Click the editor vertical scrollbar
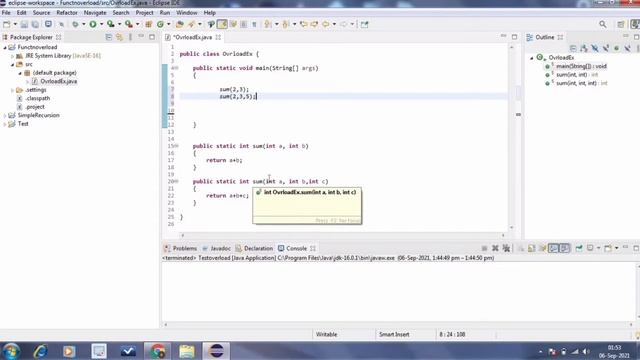This screenshot has height=360, width=640. point(512,138)
